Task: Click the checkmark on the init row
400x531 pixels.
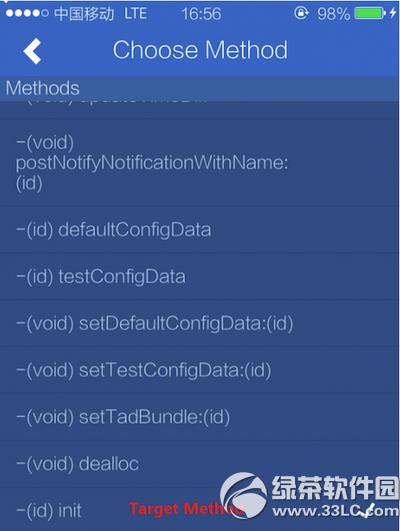Action: (x=367, y=510)
